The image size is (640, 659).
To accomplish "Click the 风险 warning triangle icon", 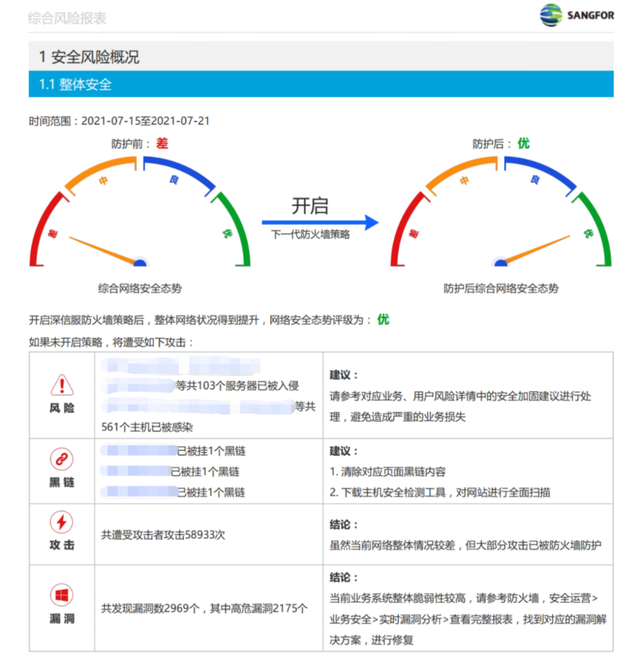I will 62,385.
